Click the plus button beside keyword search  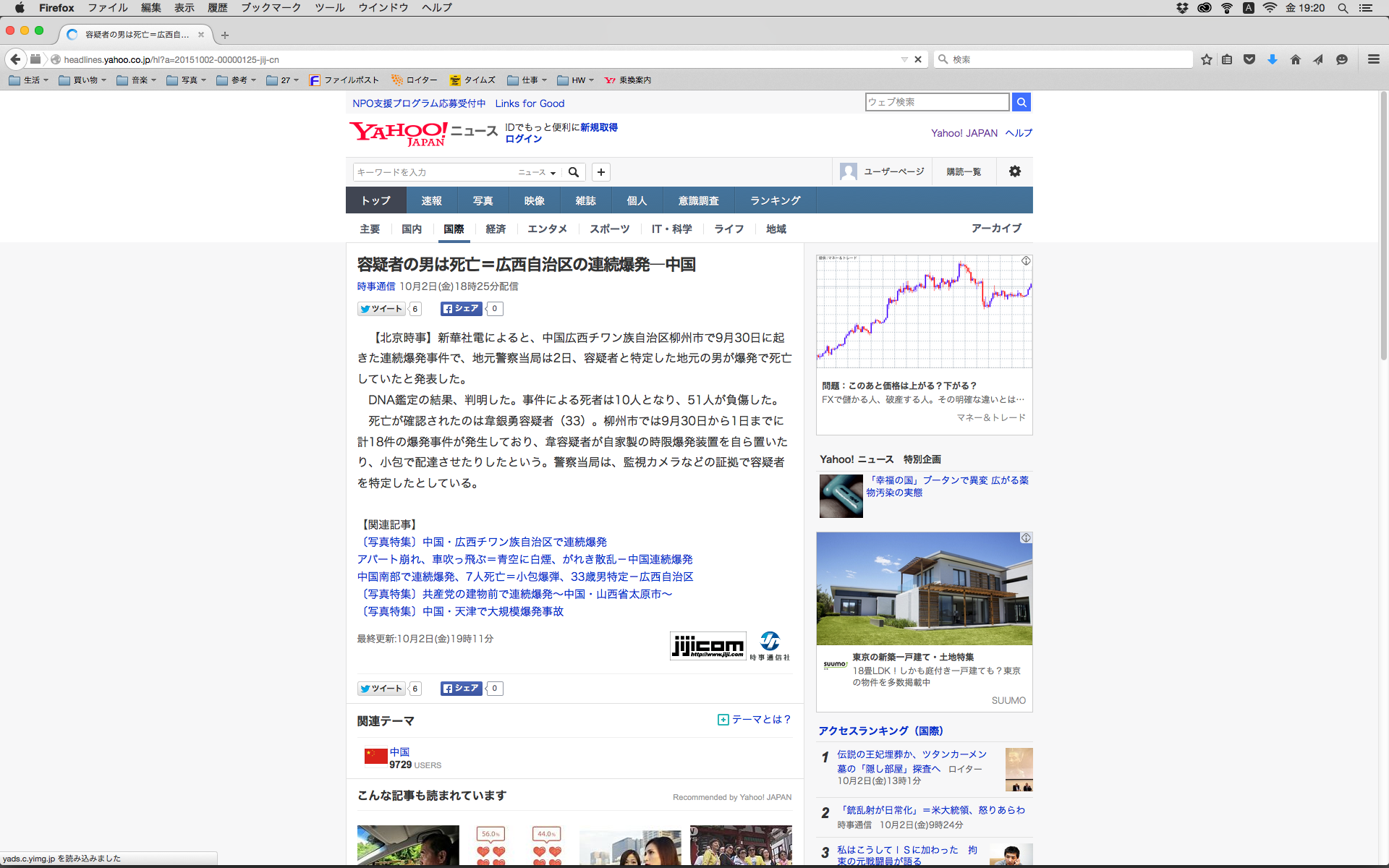click(600, 172)
